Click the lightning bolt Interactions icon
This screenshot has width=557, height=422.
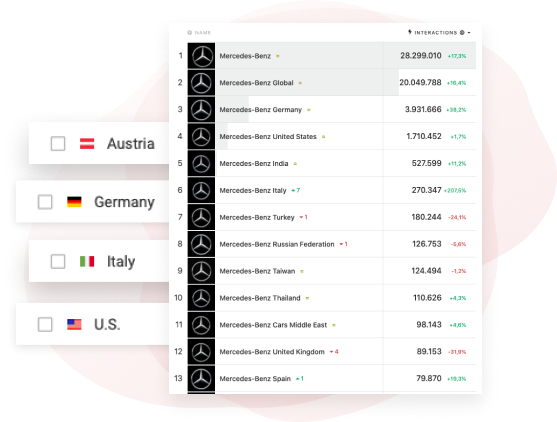410,32
